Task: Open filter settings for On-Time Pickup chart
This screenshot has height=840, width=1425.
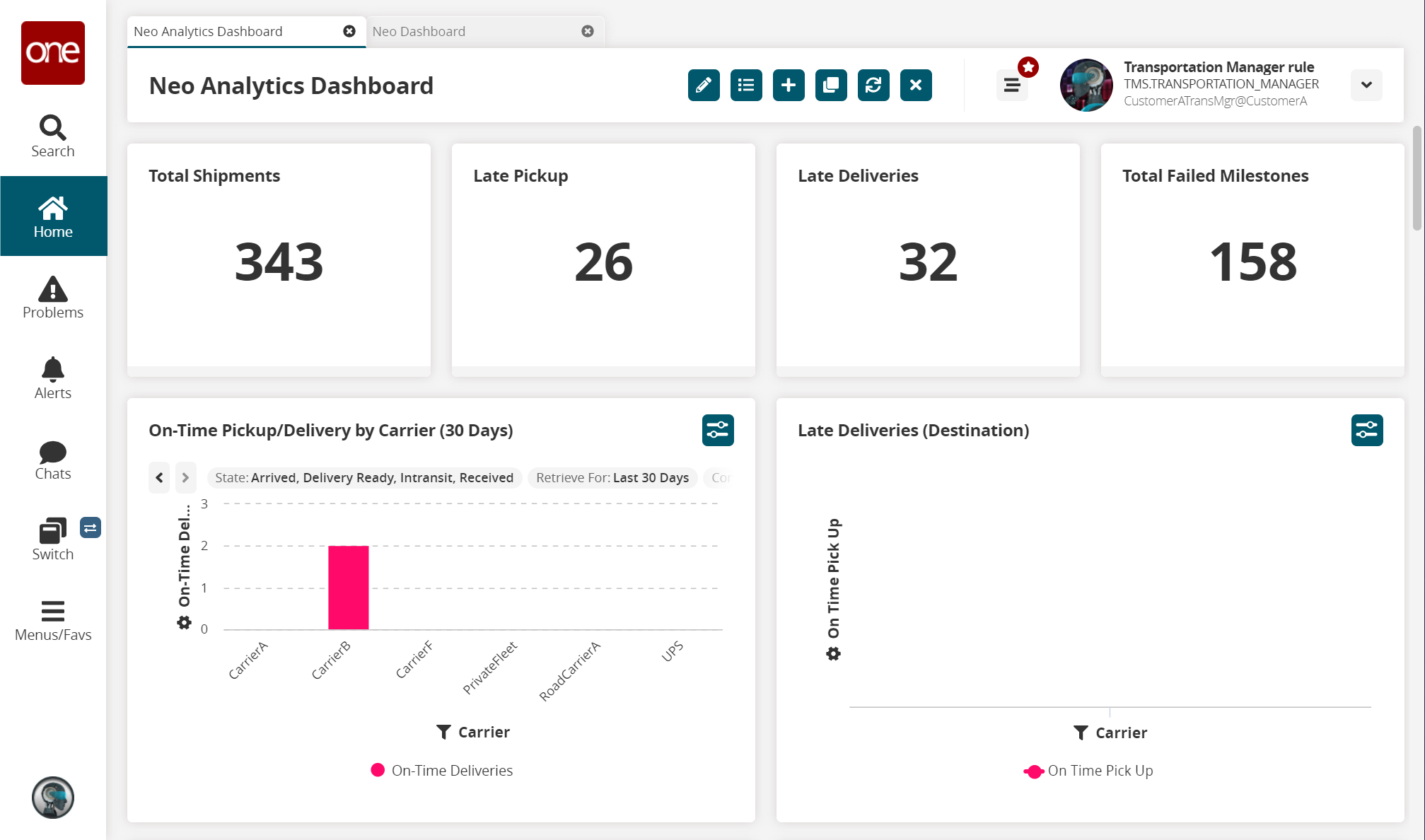Action: tap(717, 430)
